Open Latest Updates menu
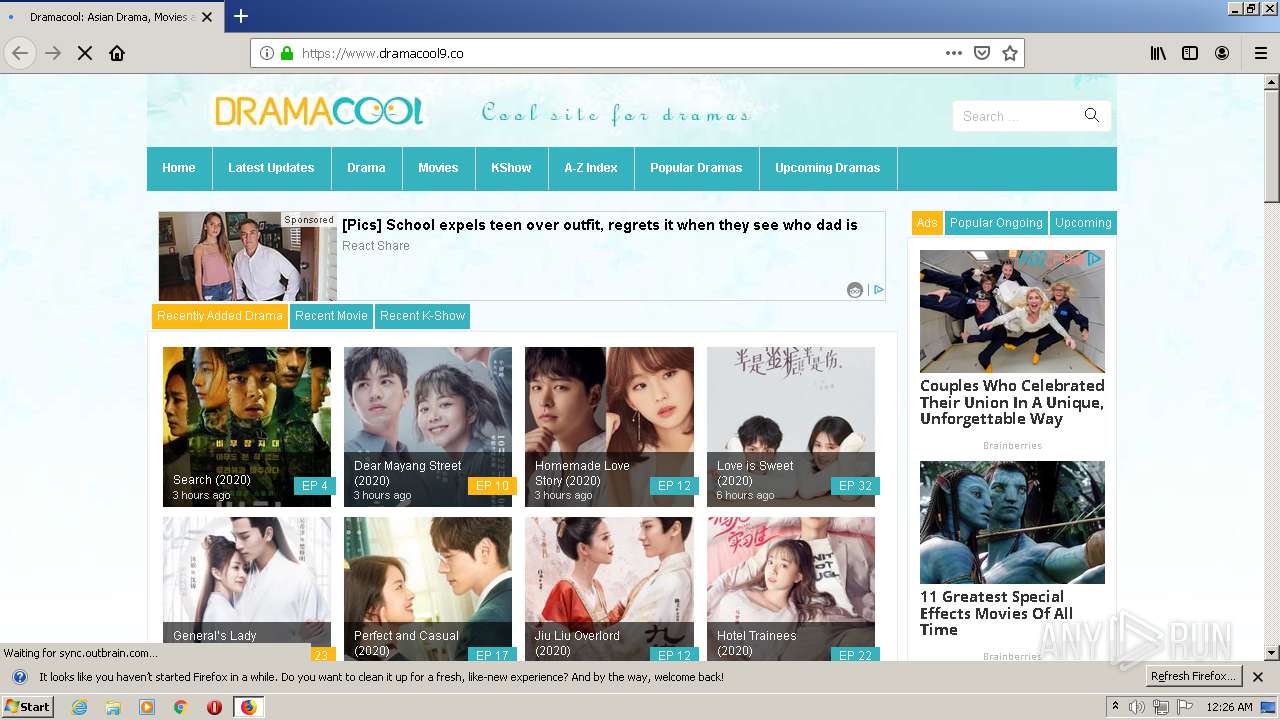Image resolution: width=1280 pixels, height=720 pixels. (x=271, y=168)
